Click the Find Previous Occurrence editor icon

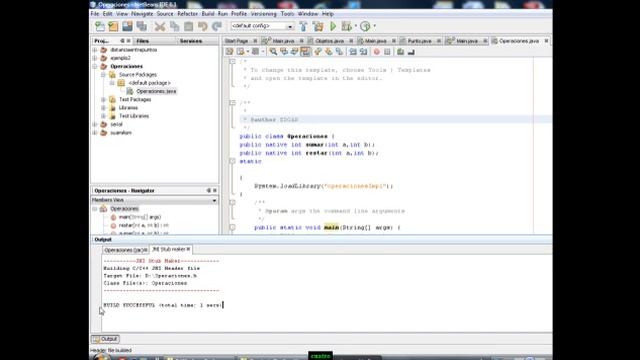click(x=284, y=52)
